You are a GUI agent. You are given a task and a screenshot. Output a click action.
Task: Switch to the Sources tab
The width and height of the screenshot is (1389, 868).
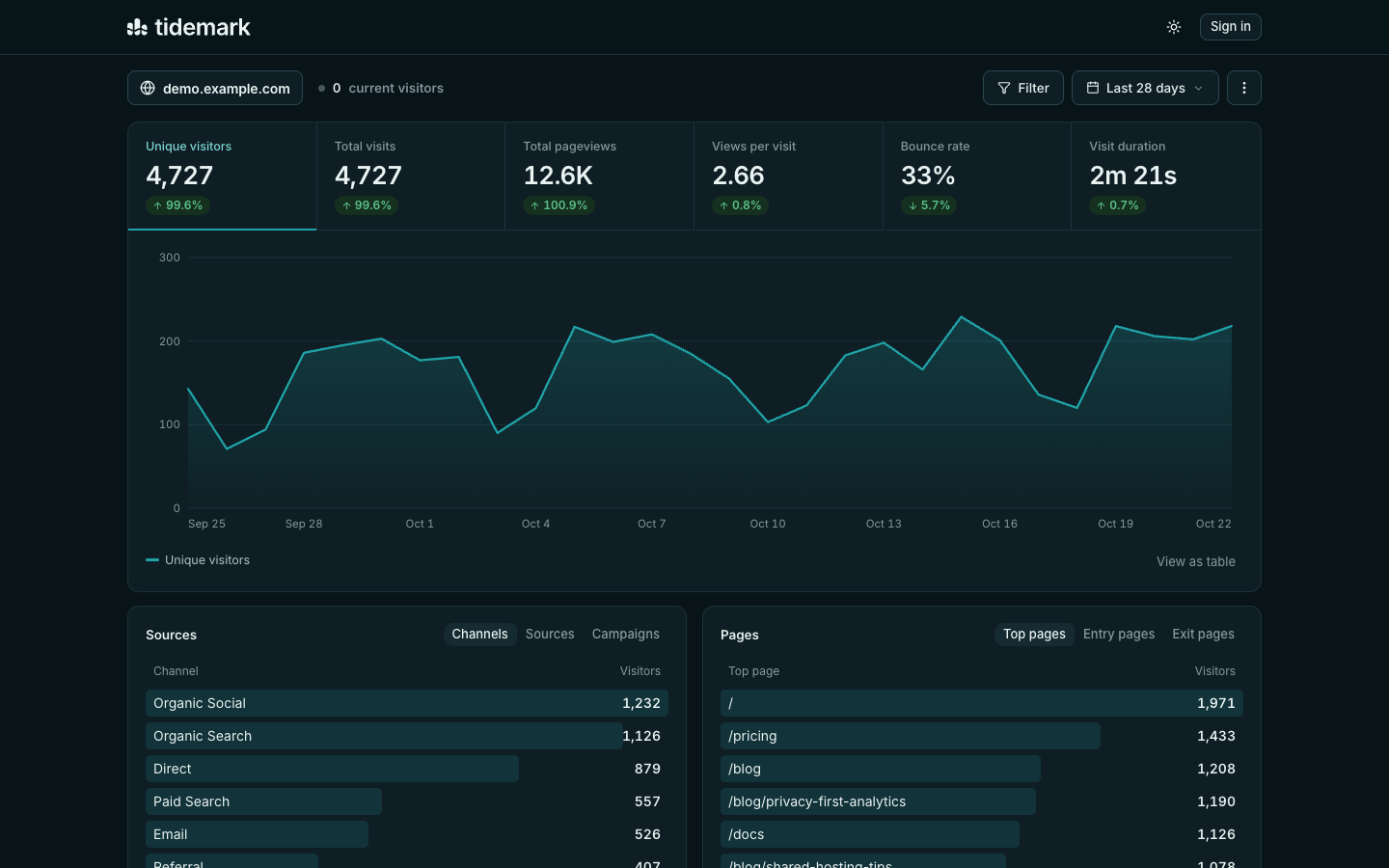point(550,634)
